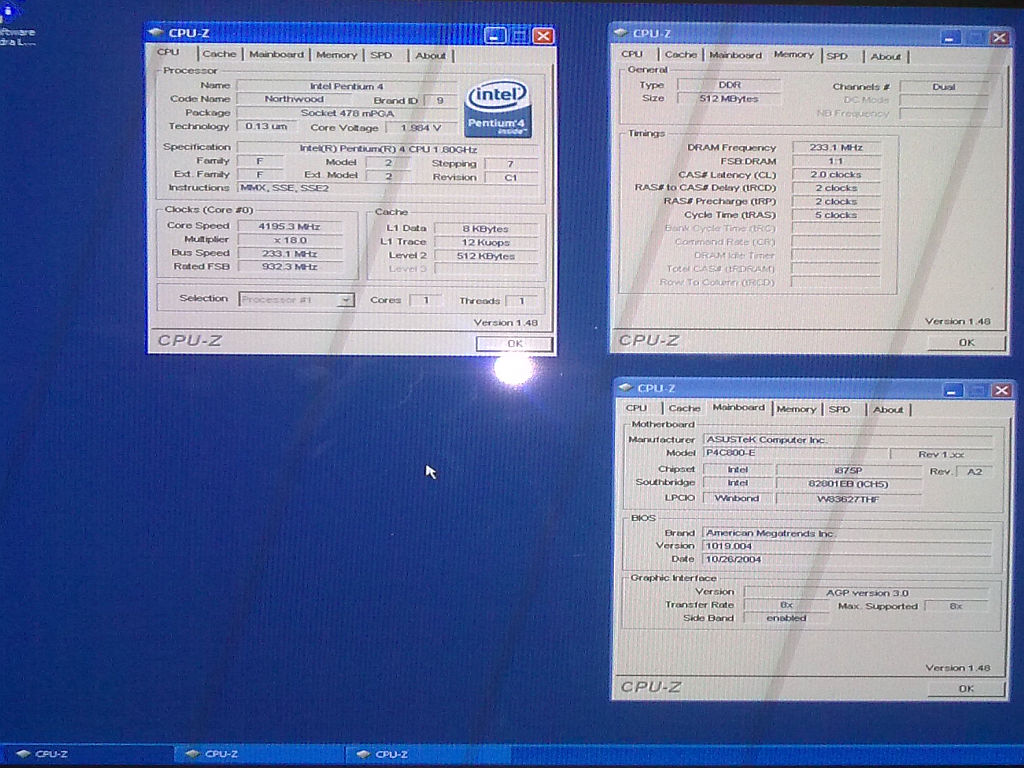Viewport: 1024px width, 768px height.
Task: Click the Channels # value "Dual"
Action: [944, 87]
